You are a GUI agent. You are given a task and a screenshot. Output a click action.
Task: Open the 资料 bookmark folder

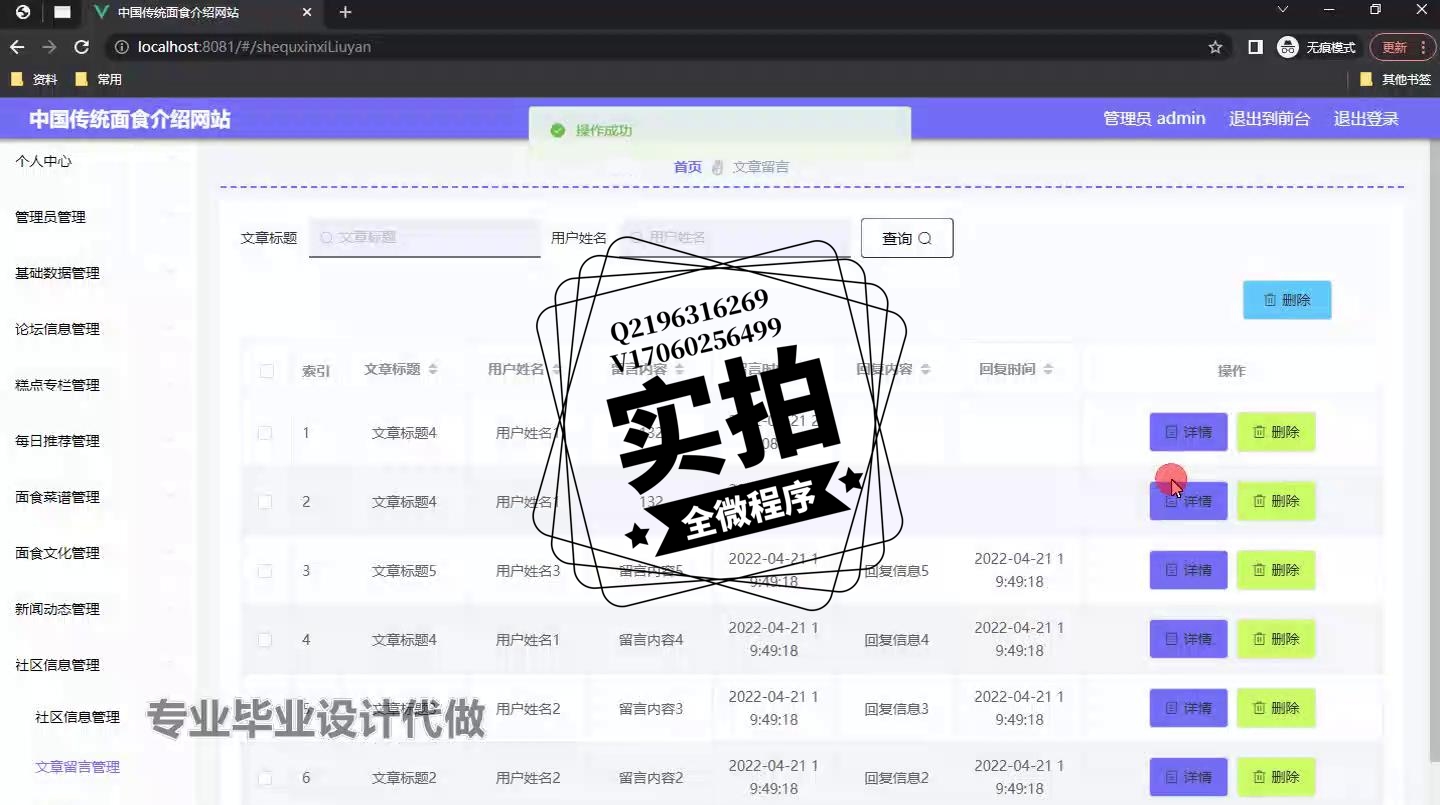35,79
